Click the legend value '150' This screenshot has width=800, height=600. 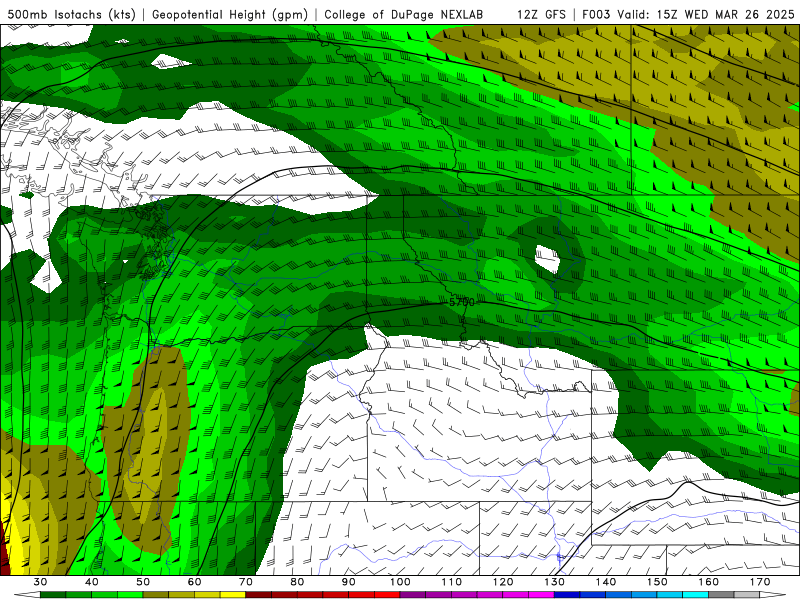click(657, 582)
